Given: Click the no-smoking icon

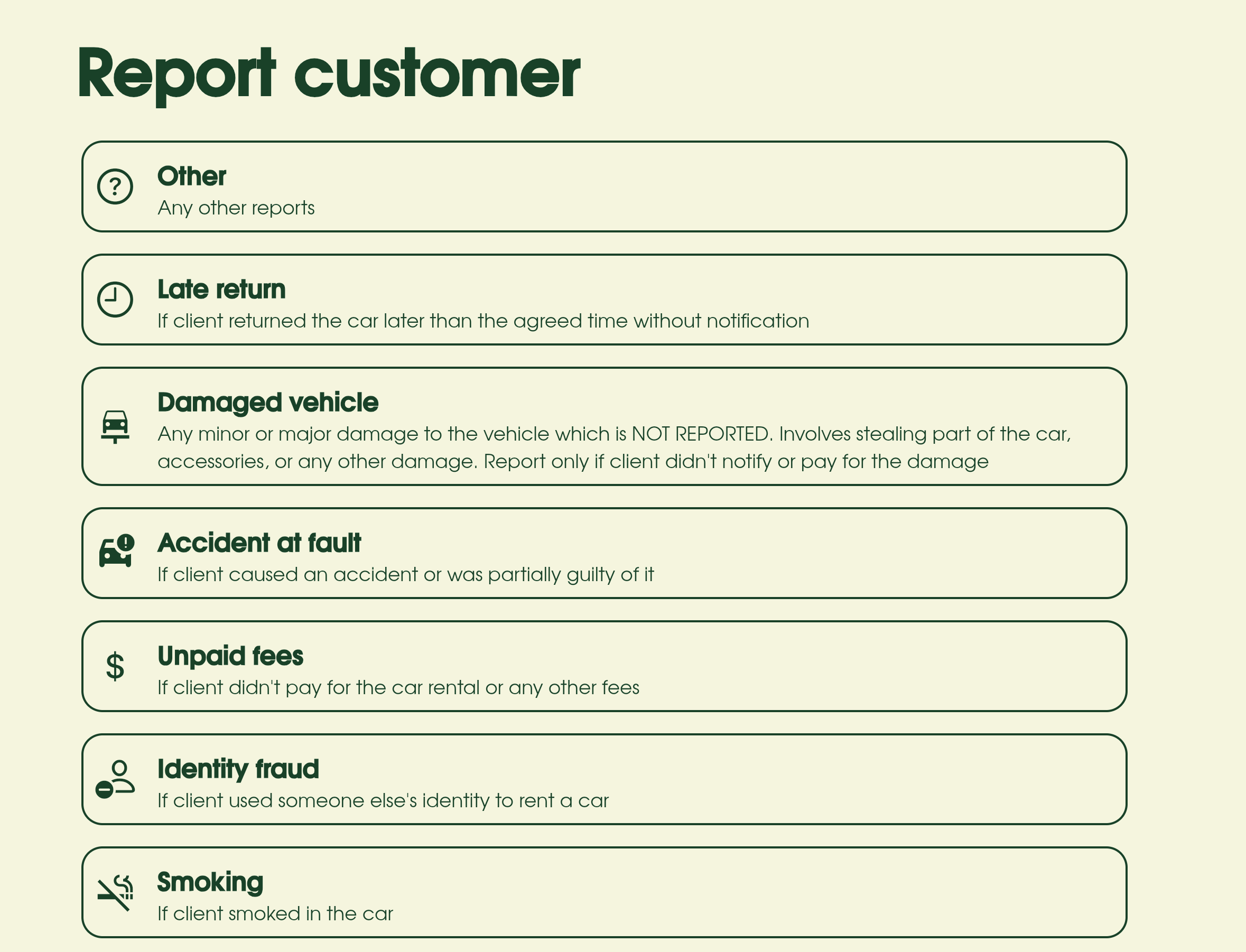Looking at the screenshot, I should [116, 892].
